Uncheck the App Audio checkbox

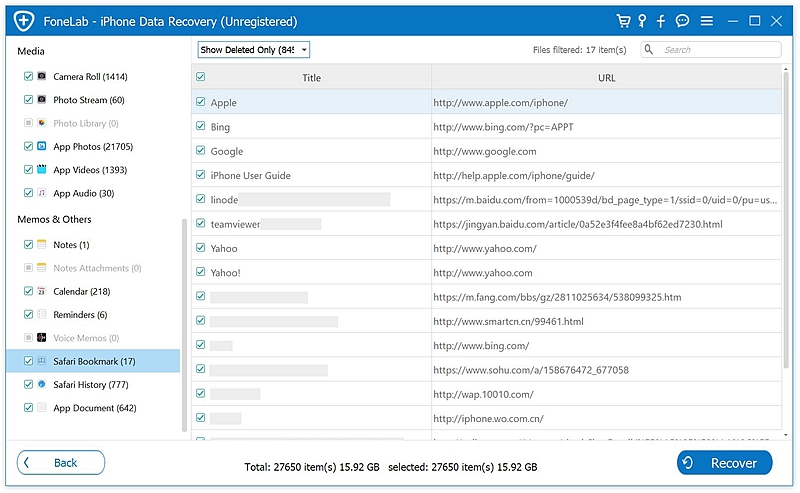[29, 193]
